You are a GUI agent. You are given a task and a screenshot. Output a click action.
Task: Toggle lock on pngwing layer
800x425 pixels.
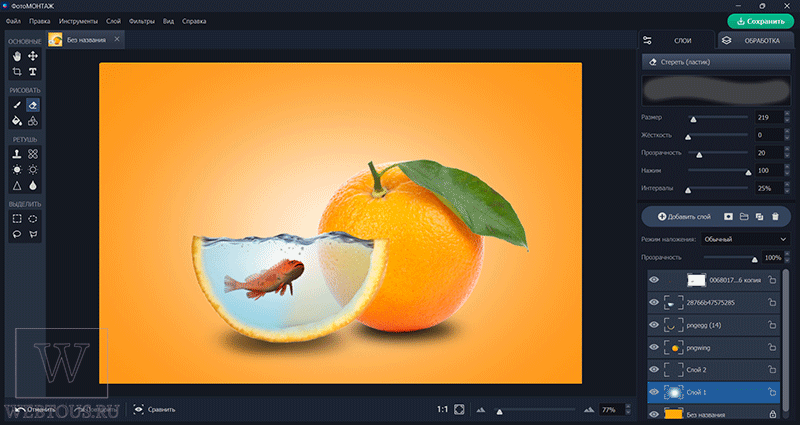pos(772,347)
